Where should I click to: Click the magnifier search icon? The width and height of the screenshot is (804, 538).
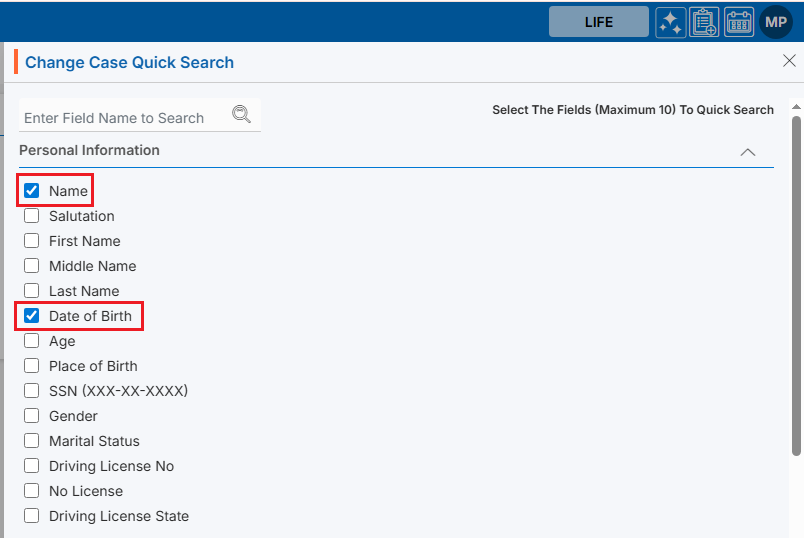[241, 114]
